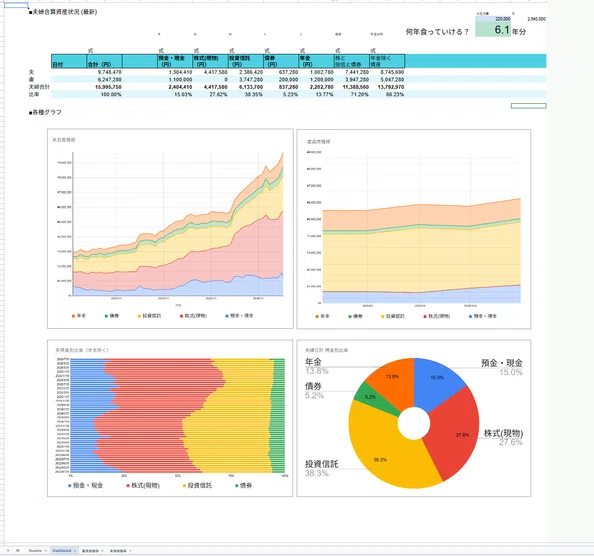Click the orange 年金 legend marker in husband chart
The width and height of the screenshot is (594, 556).
[x=73, y=315]
